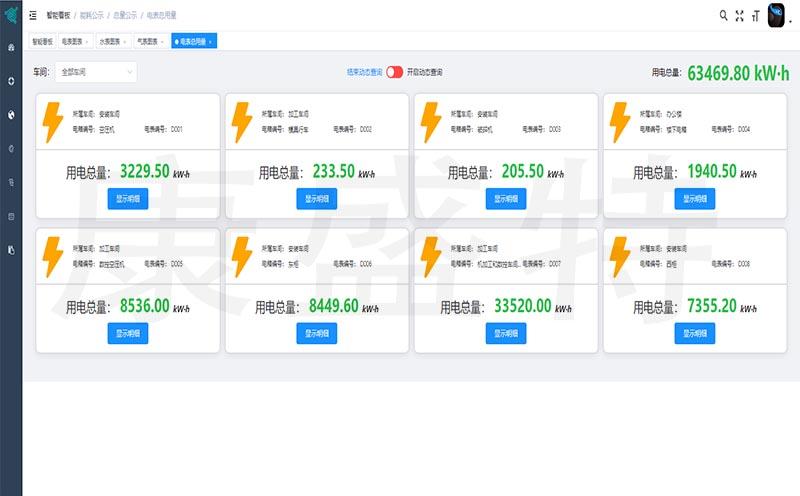Show details for the 233.50 kW·h card

click(317, 199)
